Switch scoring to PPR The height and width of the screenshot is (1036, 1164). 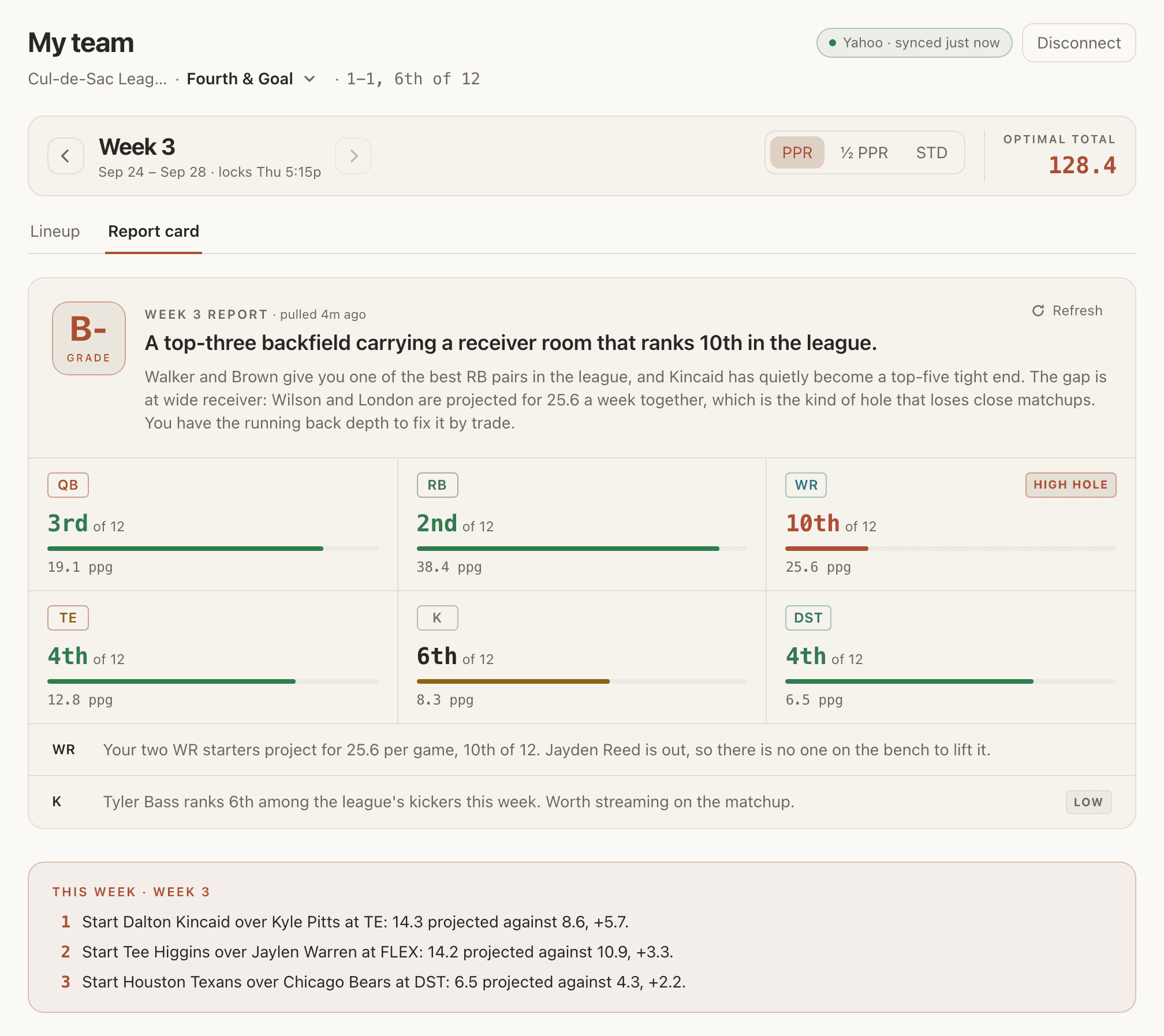pyautogui.click(x=797, y=152)
